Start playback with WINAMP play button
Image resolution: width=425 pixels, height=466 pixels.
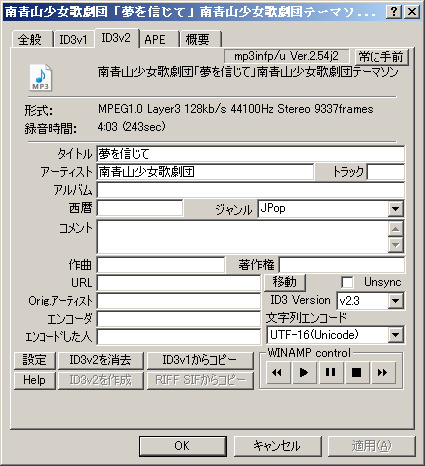(x=304, y=372)
